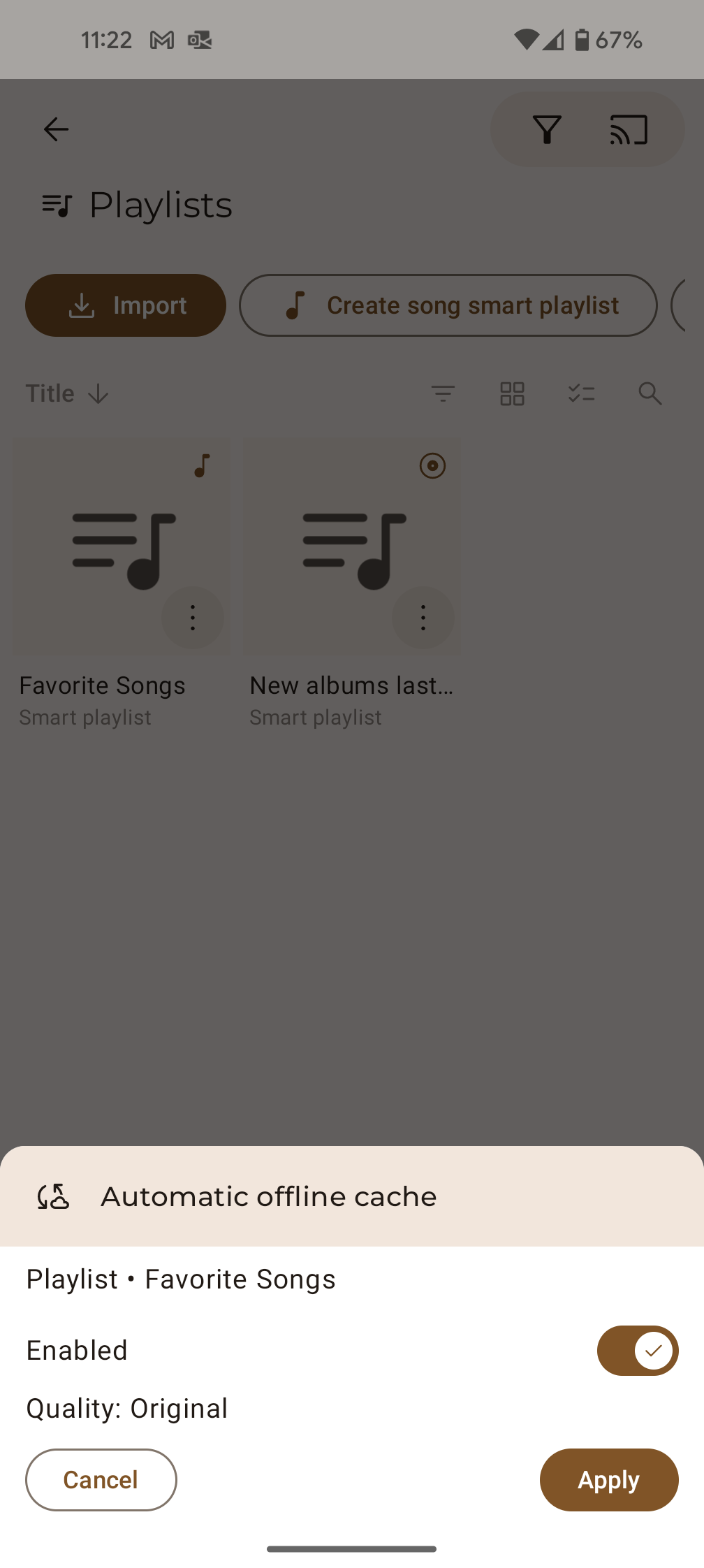Open the sort options lines icon
The width and height of the screenshot is (704, 1568).
click(x=443, y=393)
